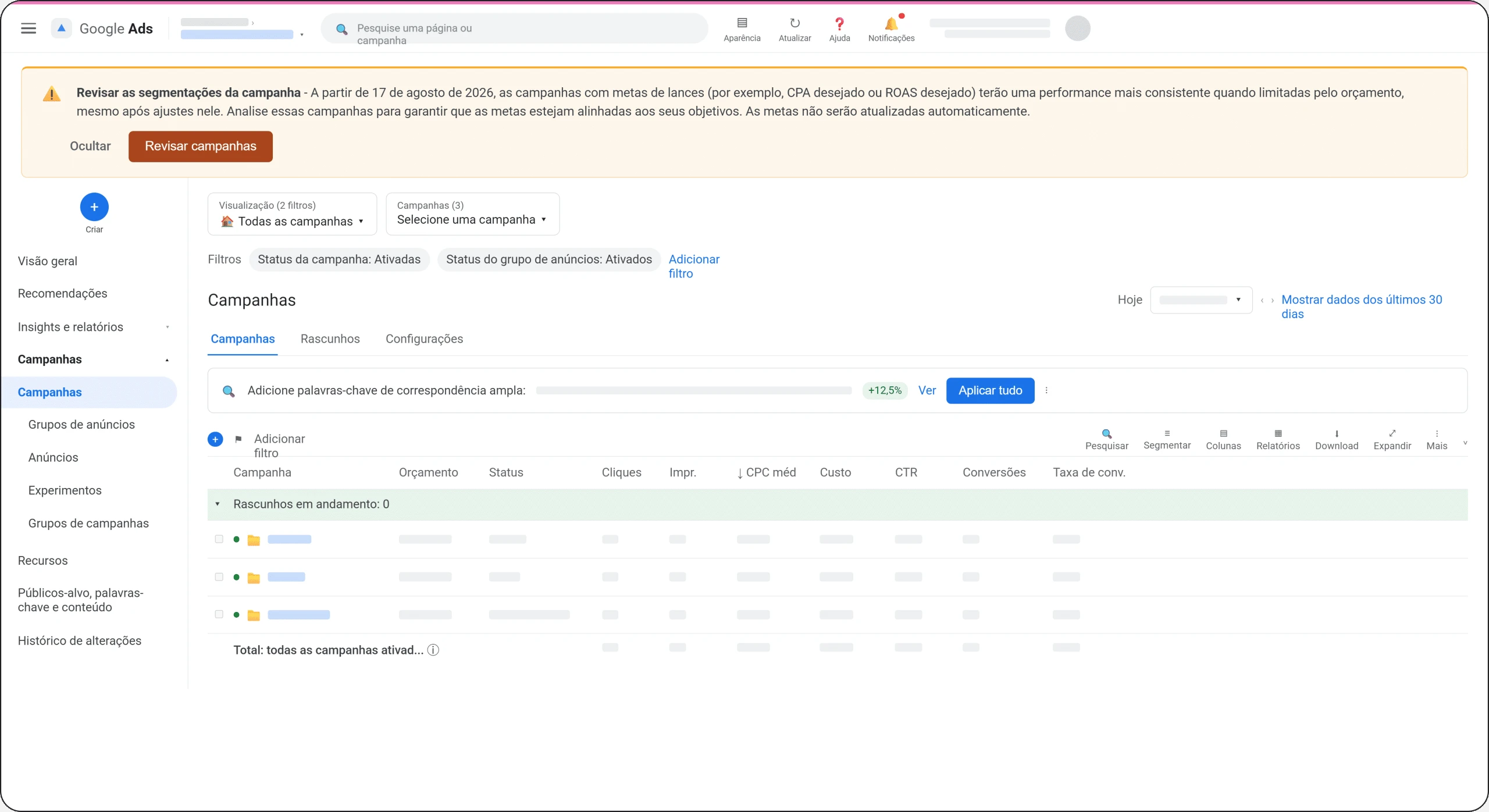This screenshot has height=812, width=1489.
Task: Click the filter flag icon above table
Action: [238, 439]
